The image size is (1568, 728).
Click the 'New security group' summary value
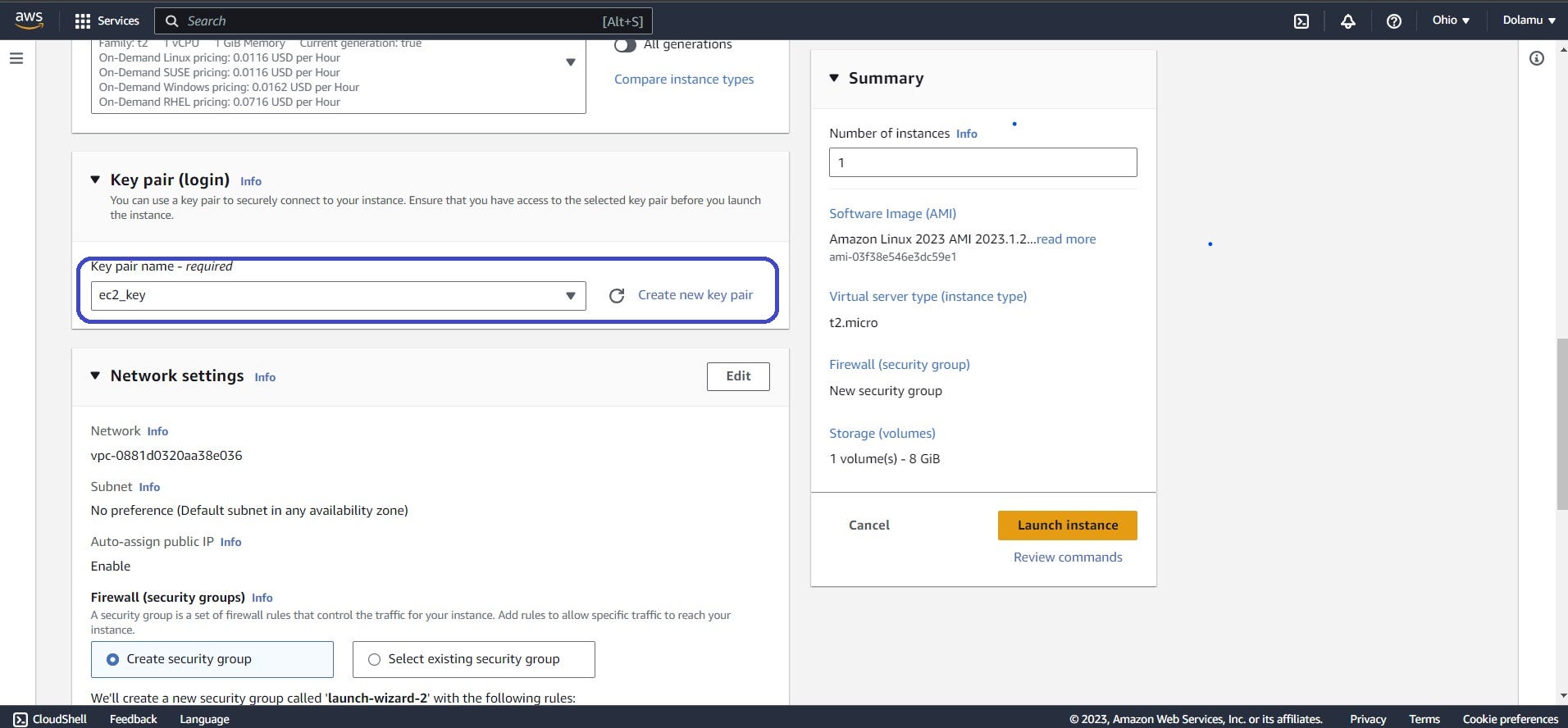(x=886, y=391)
